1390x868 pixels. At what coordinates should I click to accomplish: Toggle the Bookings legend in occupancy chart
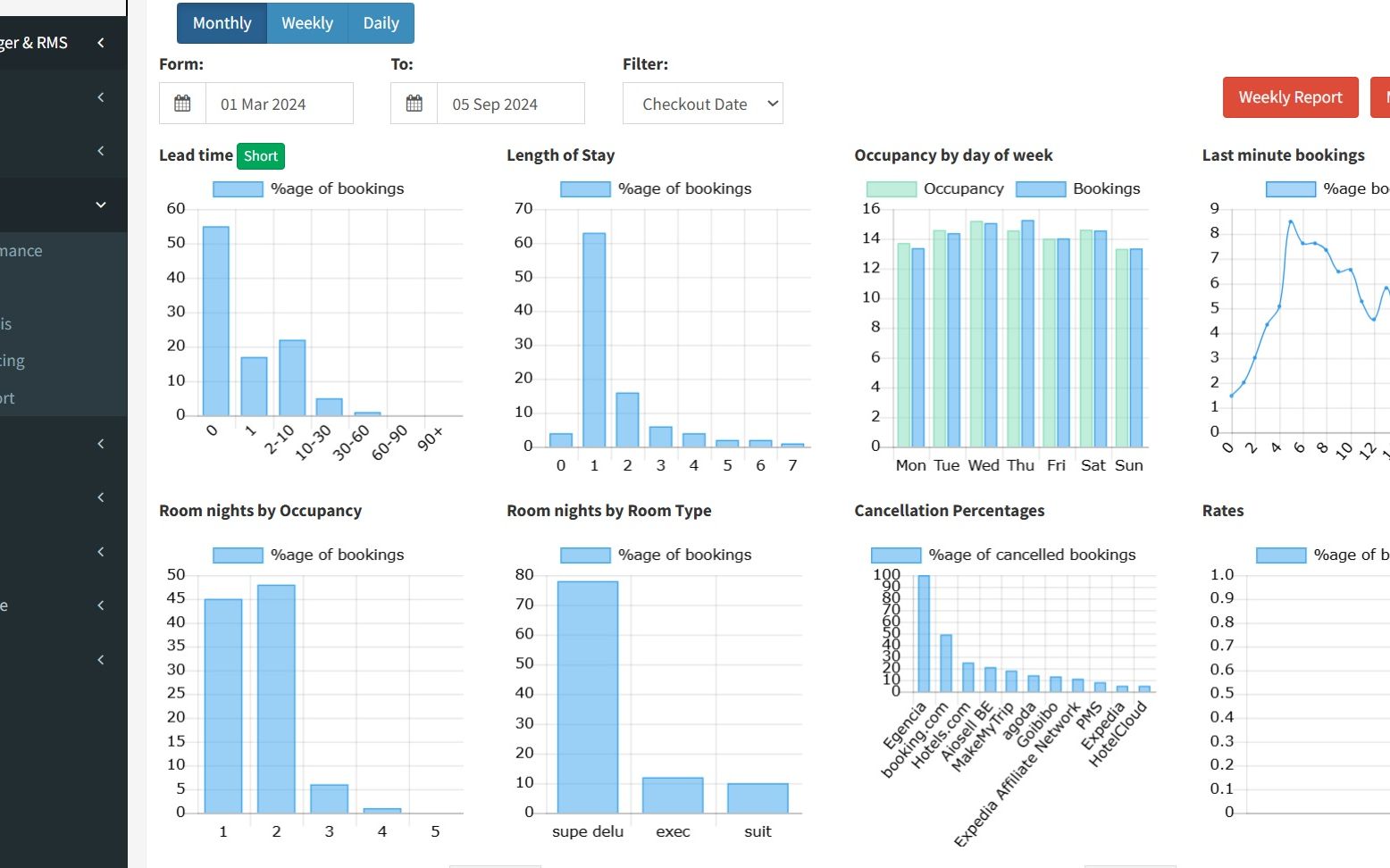click(x=1078, y=188)
